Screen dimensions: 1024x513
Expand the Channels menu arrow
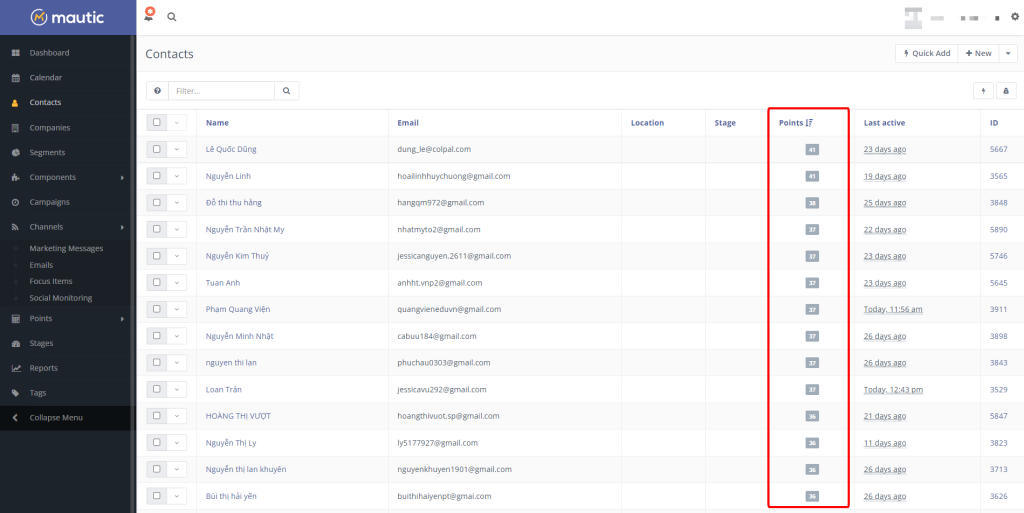click(x=122, y=227)
